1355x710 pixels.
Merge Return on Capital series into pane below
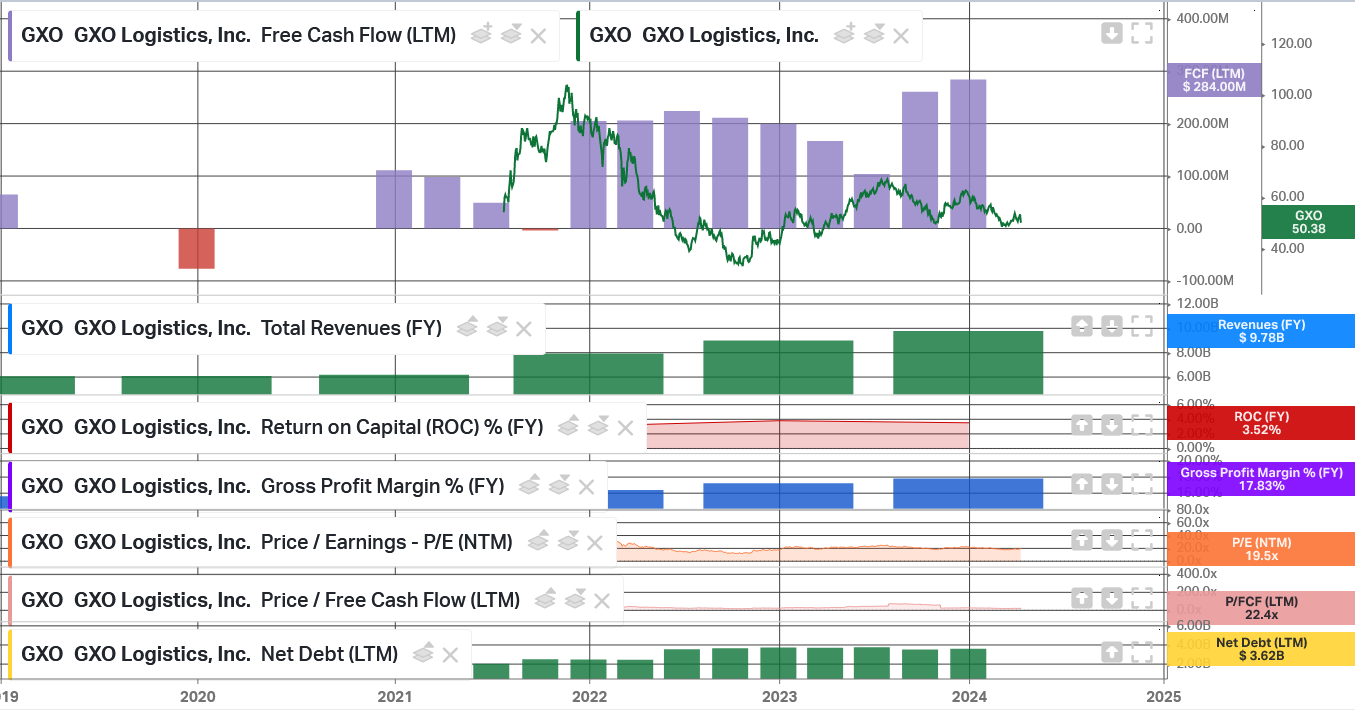(598, 427)
